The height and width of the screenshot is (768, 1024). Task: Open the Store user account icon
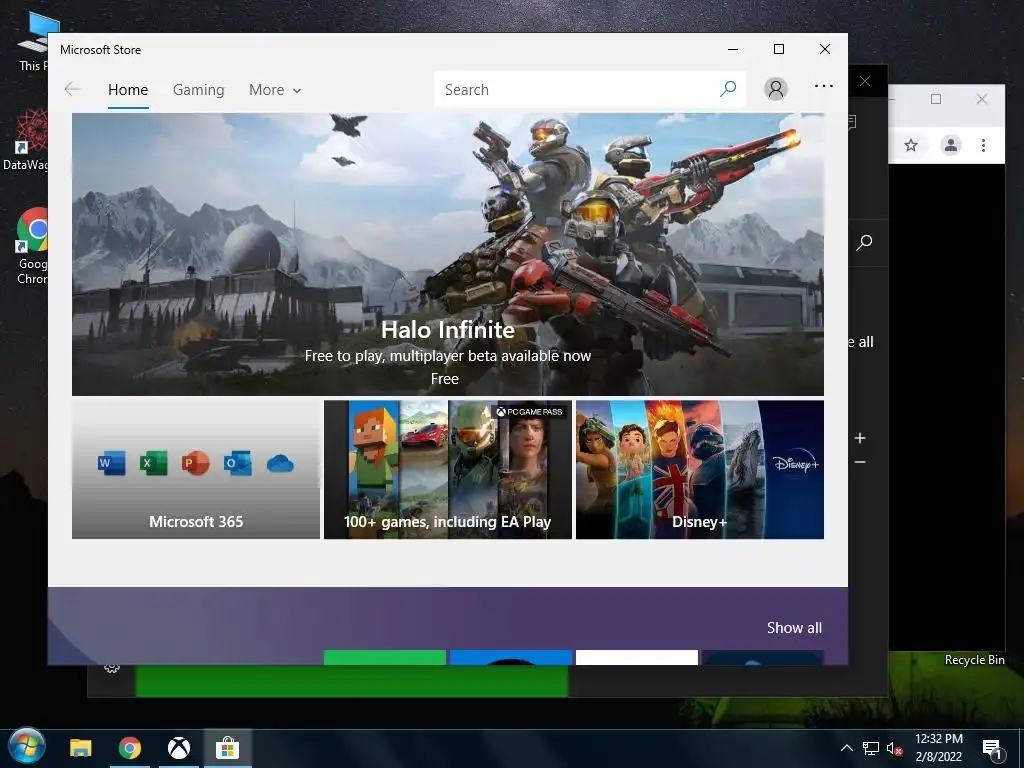[x=776, y=89]
